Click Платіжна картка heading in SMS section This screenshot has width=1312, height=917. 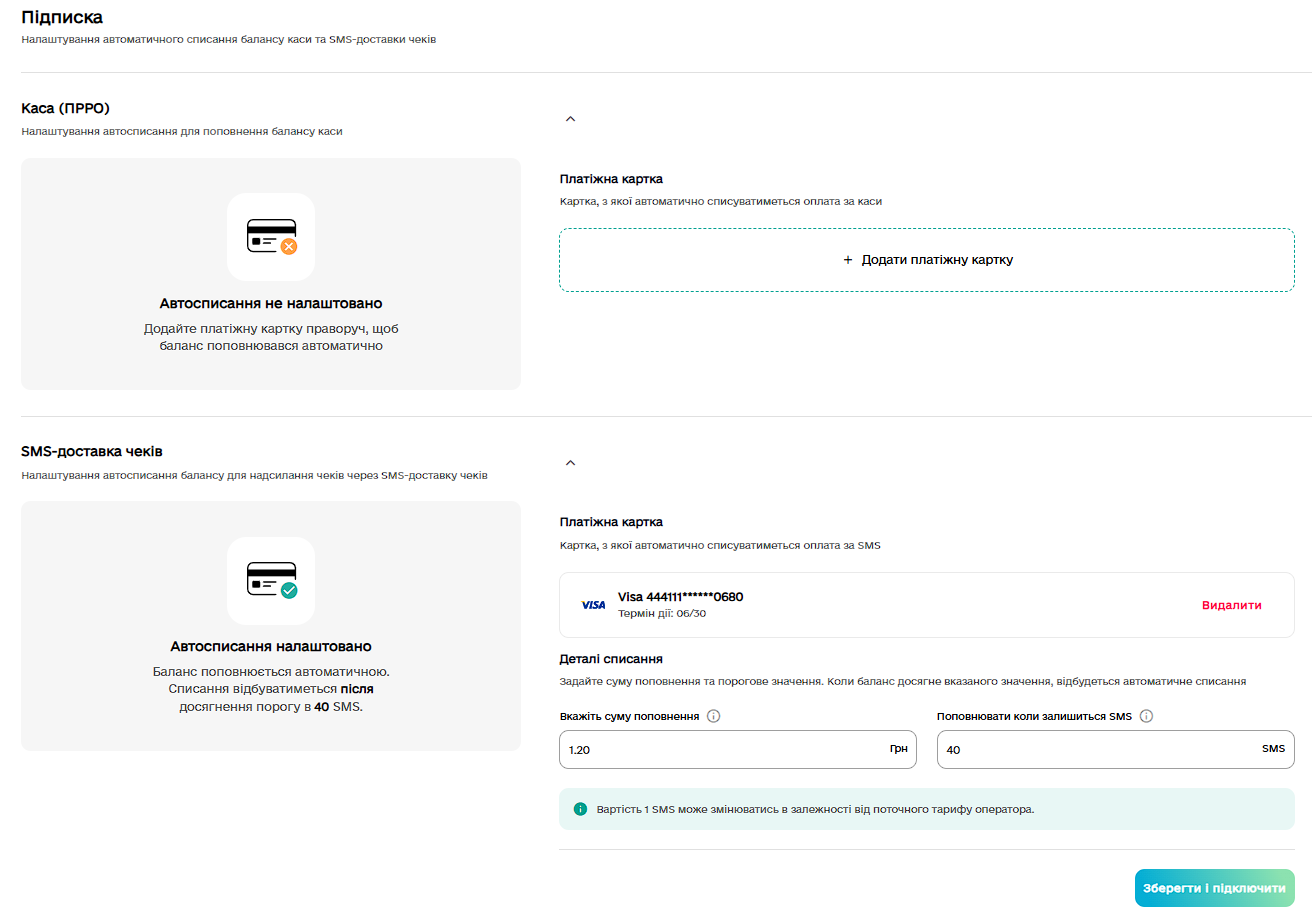tap(611, 522)
